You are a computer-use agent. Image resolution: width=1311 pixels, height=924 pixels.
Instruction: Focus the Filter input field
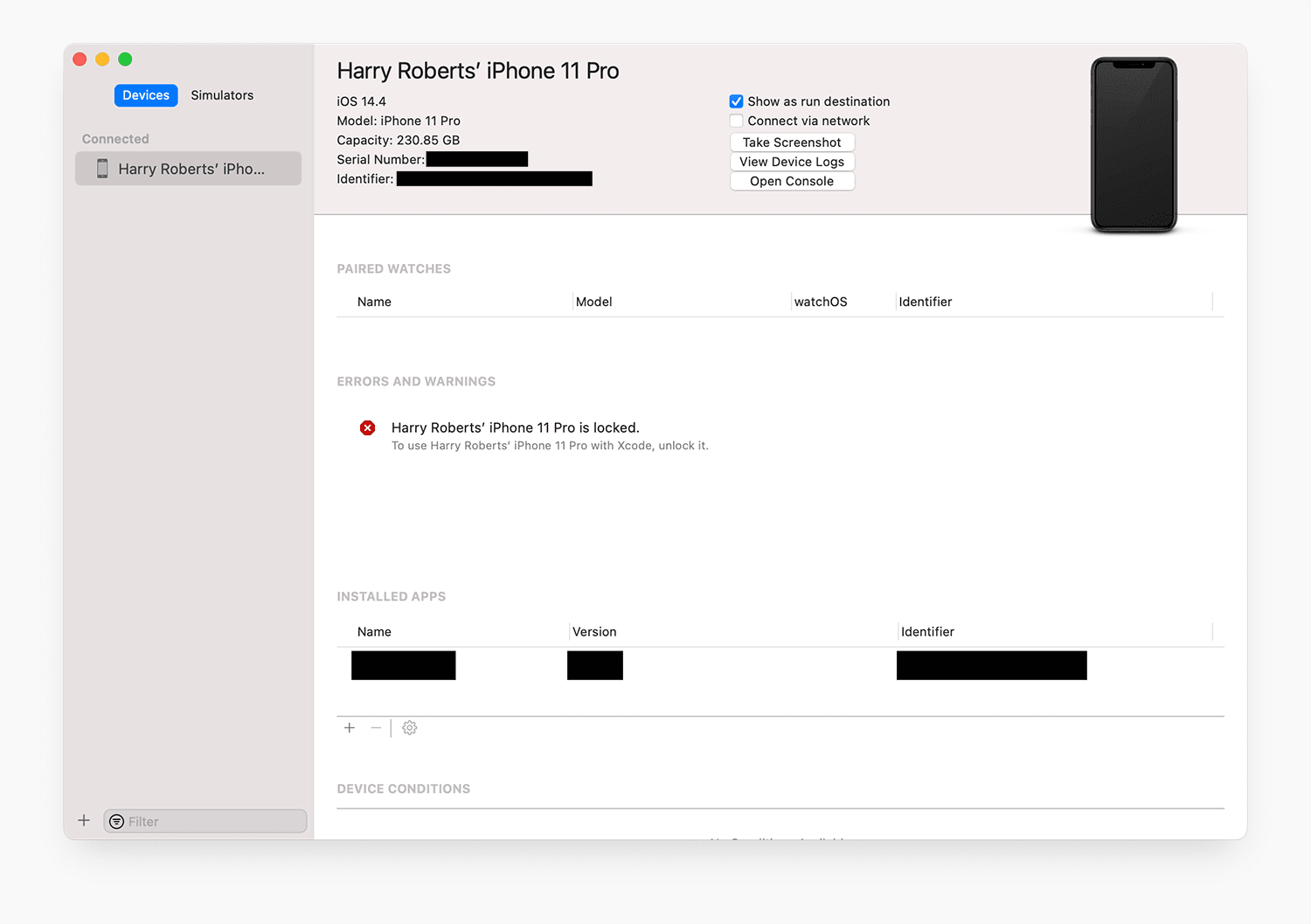205,822
